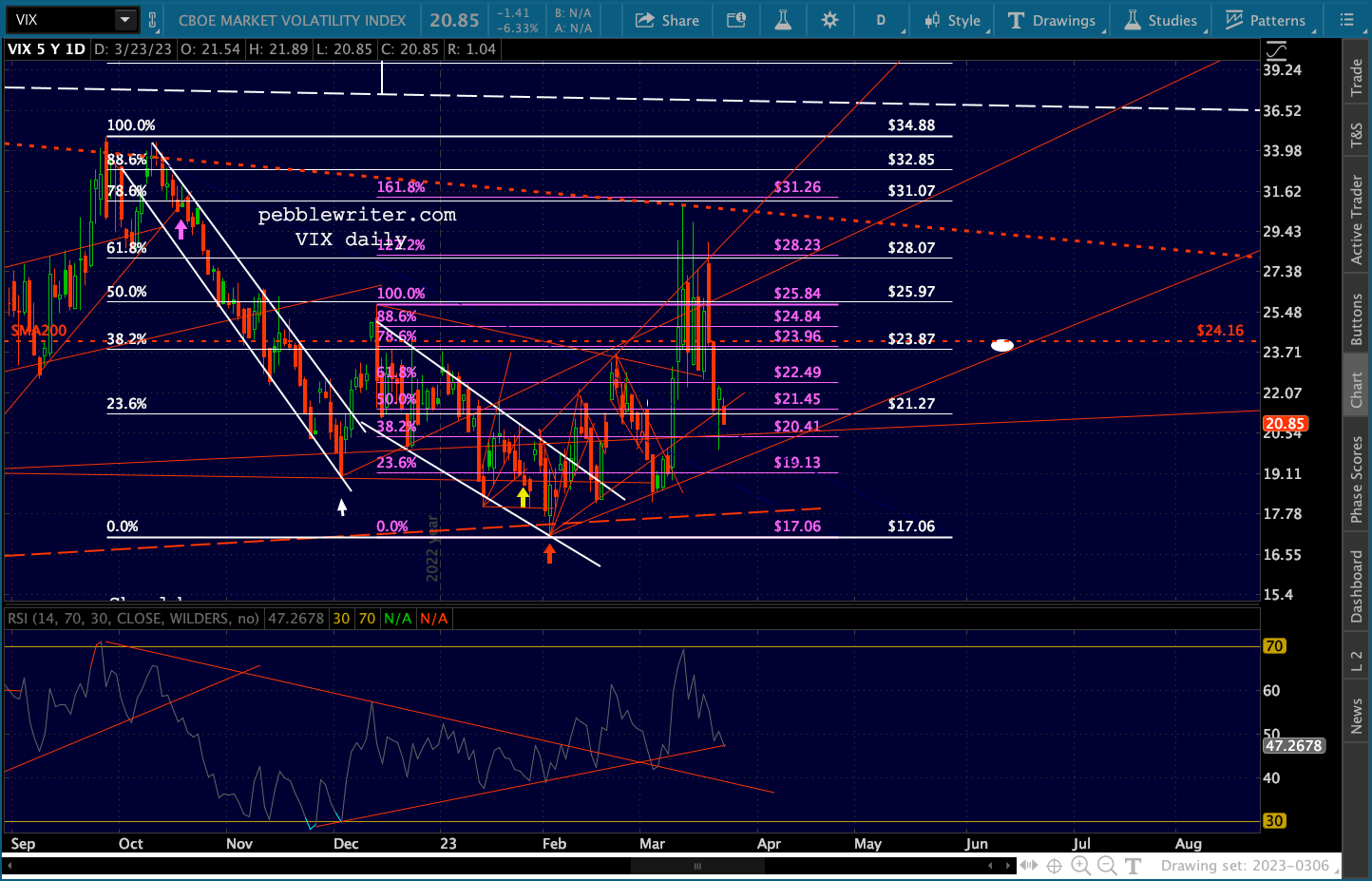Select the text note T tool
Image resolution: width=1372 pixels, height=881 pixels.
coord(1134,866)
